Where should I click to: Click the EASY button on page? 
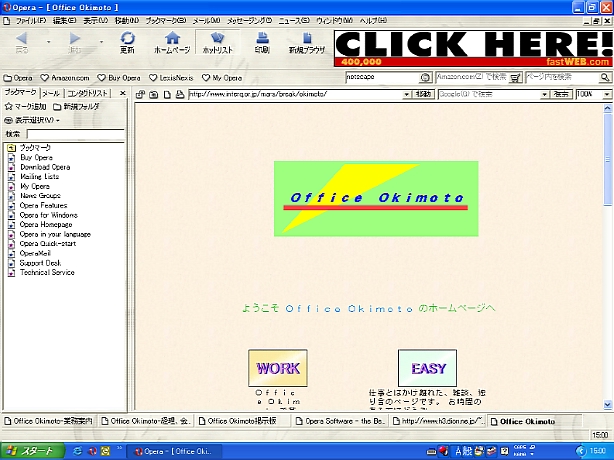428,368
